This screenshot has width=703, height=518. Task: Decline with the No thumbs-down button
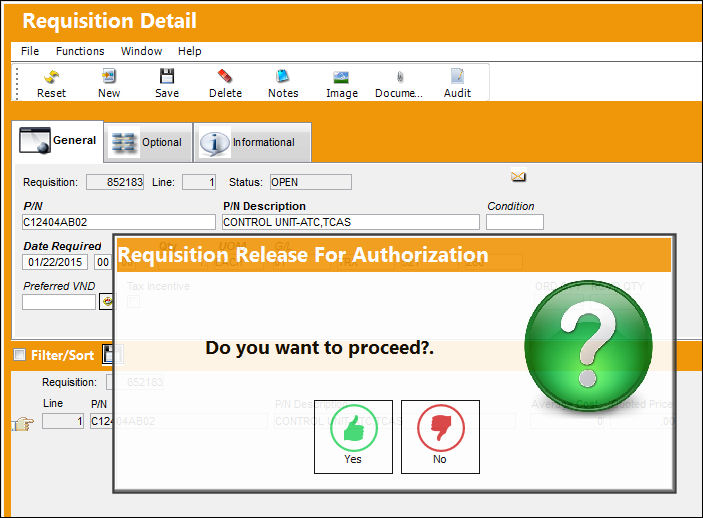click(x=440, y=437)
